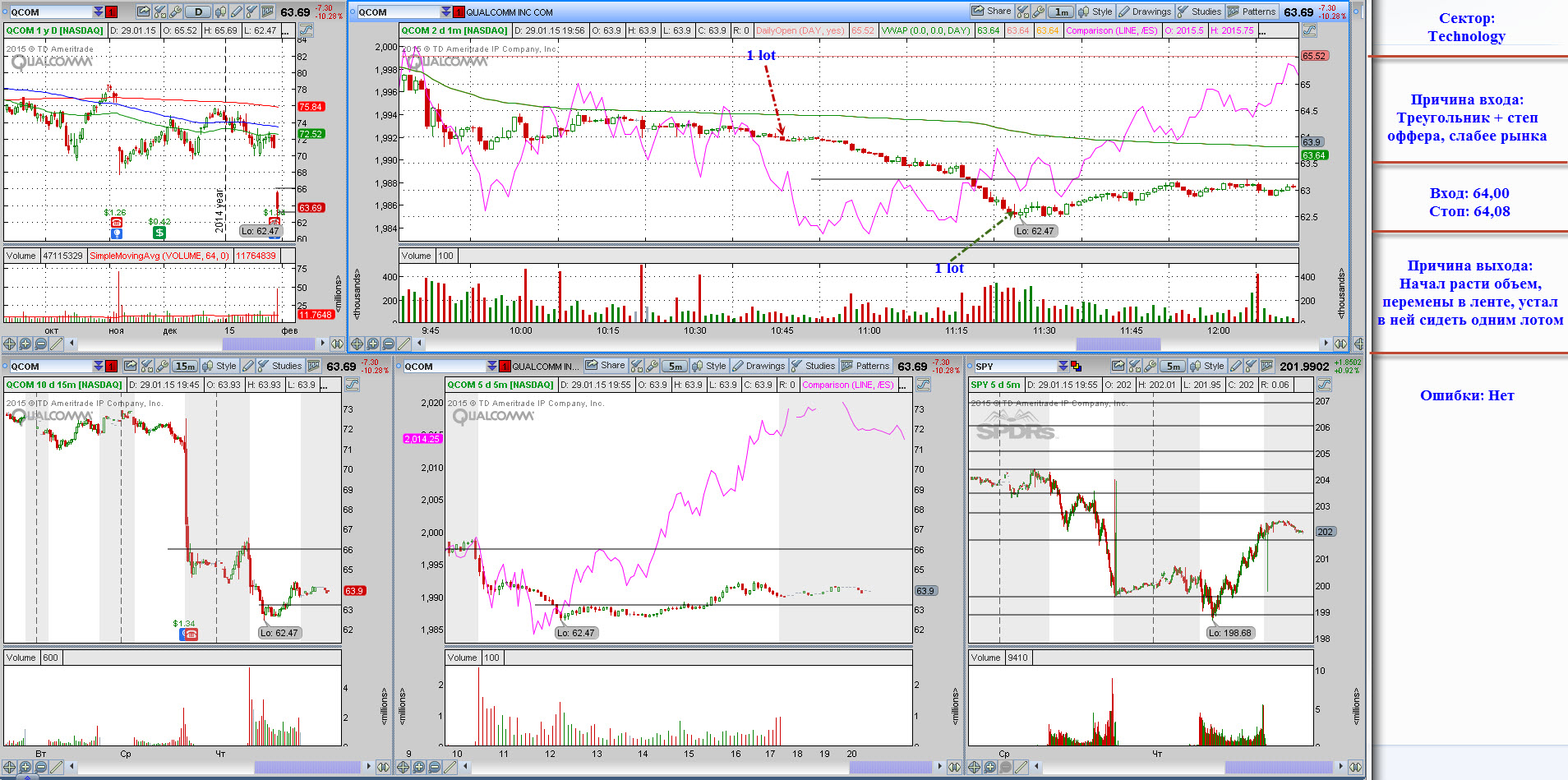The image size is (1568, 780).
Task: Open Patterns icon in QCOM 15m chart
Action: (x=314, y=366)
